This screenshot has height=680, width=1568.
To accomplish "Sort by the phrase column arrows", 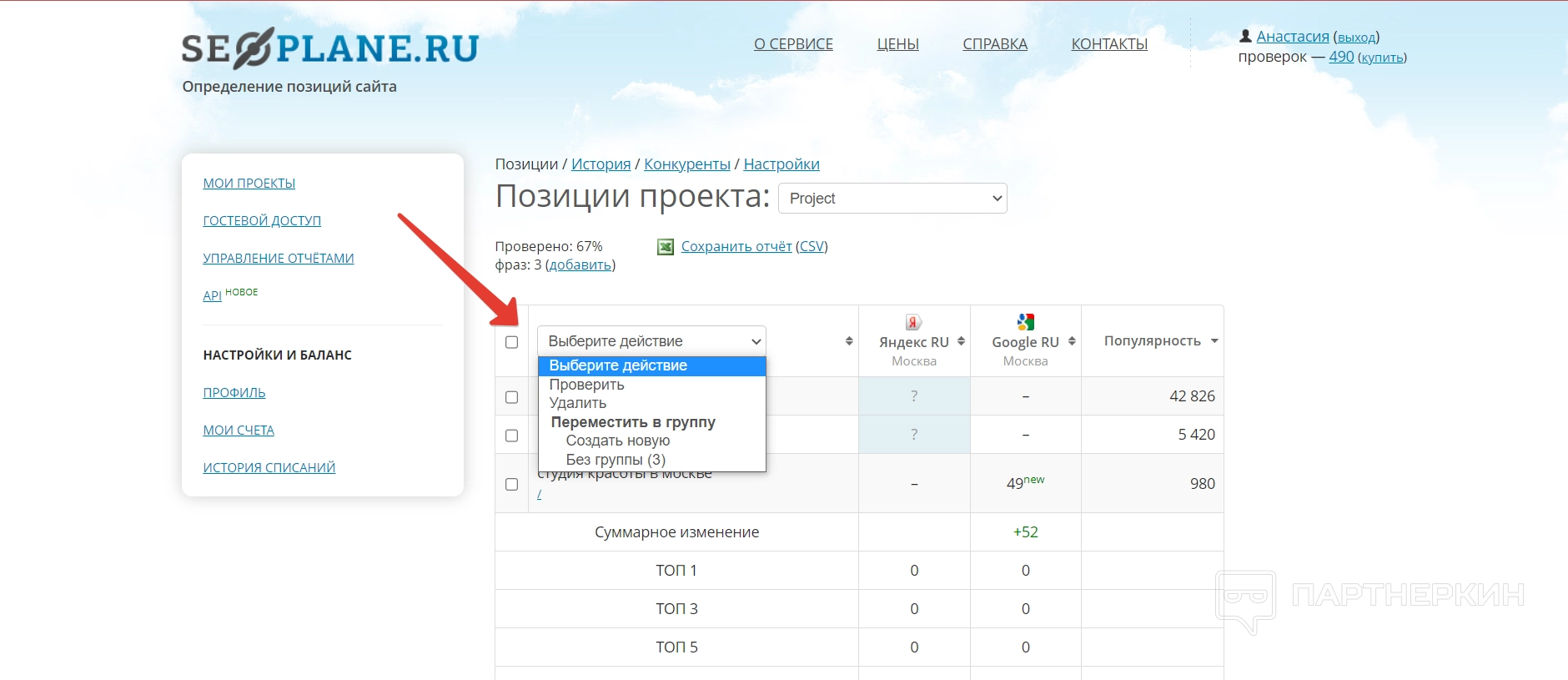I will click(849, 341).
